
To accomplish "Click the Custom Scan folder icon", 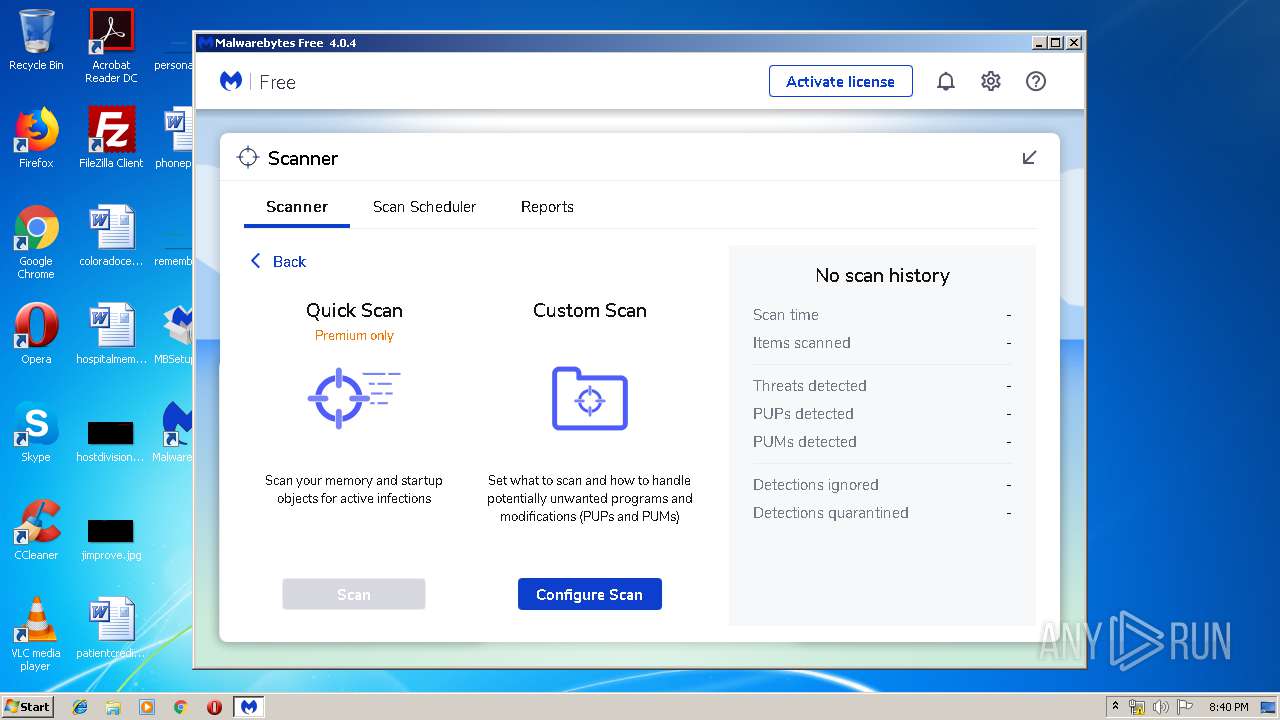I will click(x=589, y=398).
